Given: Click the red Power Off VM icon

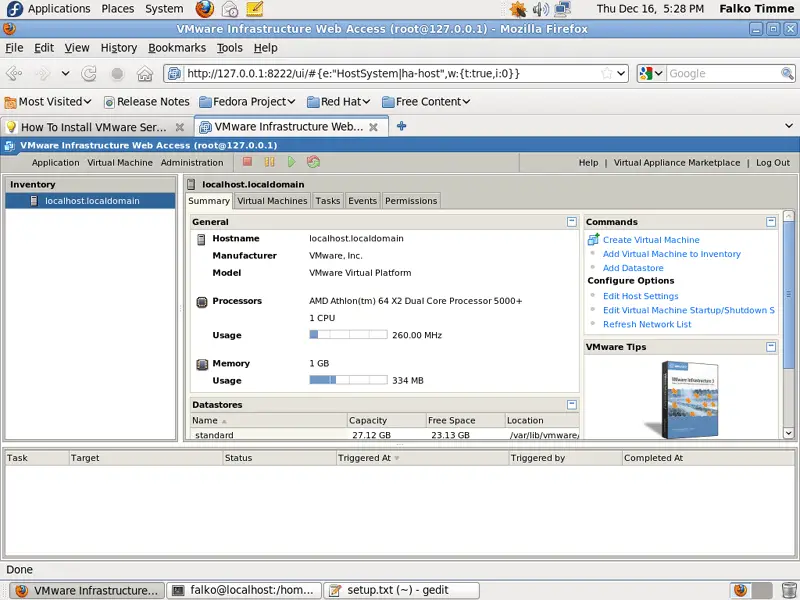Looking at the screenshot, I should [247, 162].
